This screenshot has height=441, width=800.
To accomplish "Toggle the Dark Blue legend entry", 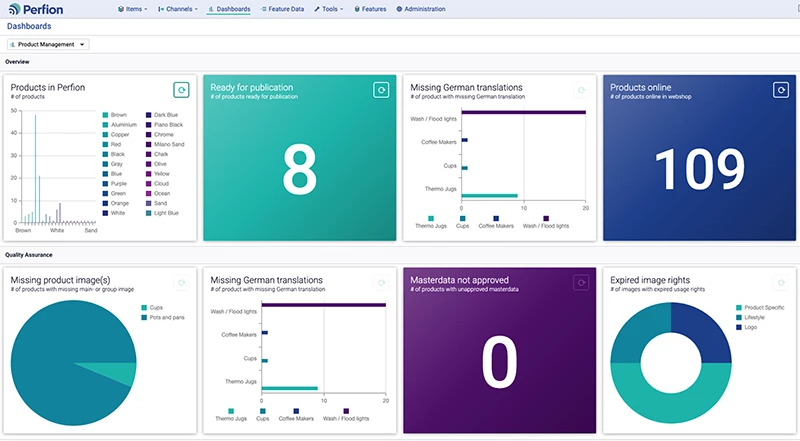I will [162, 115].
